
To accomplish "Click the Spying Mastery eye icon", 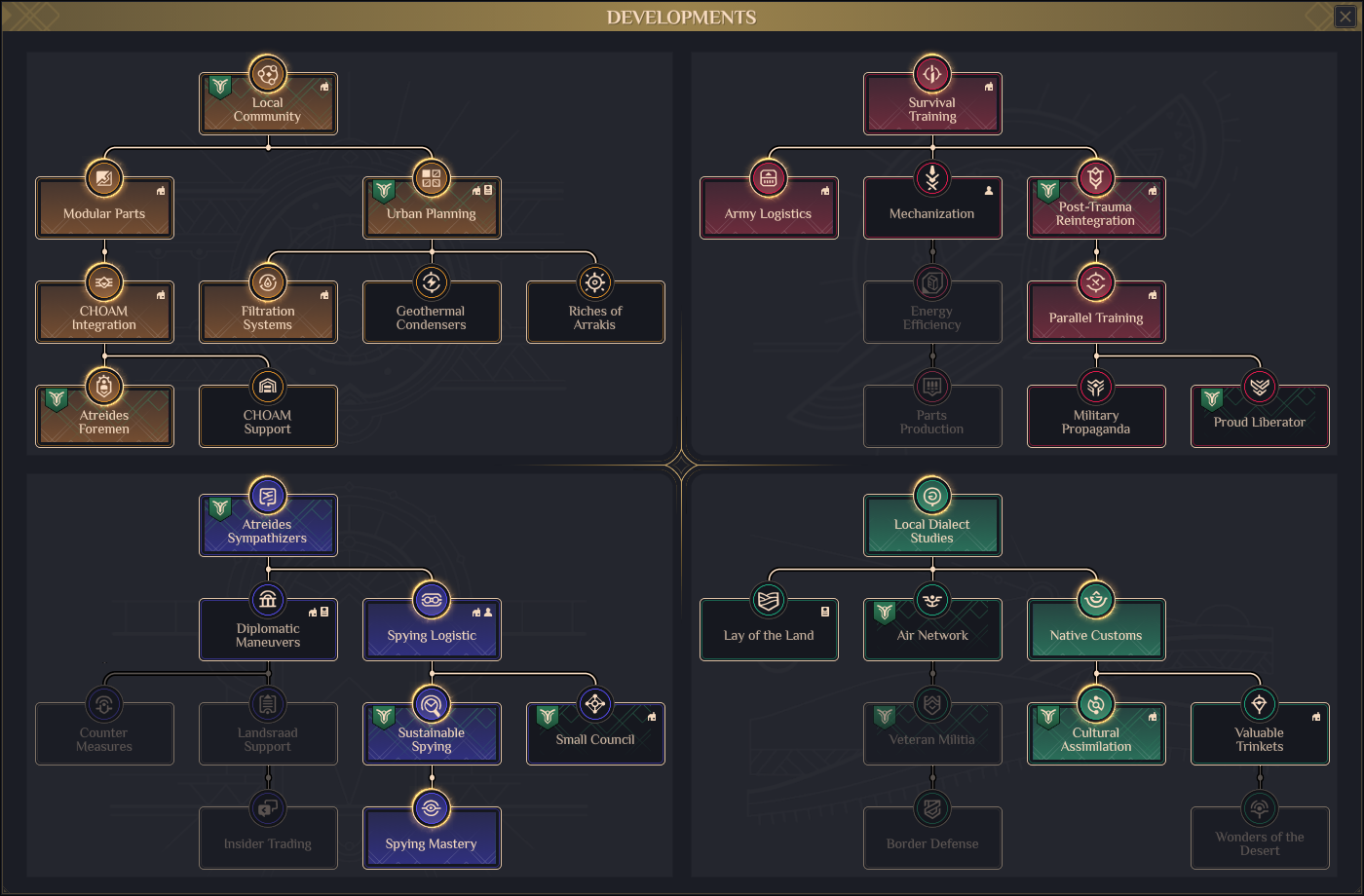I will (432, 808).
